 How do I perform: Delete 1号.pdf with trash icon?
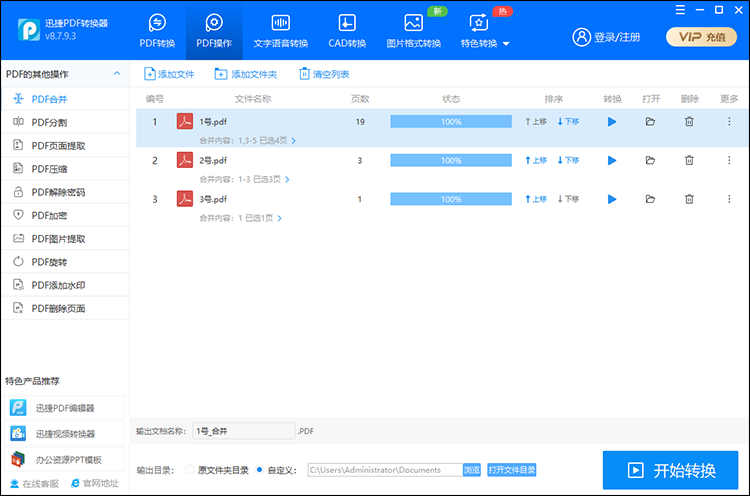(689, 121)
